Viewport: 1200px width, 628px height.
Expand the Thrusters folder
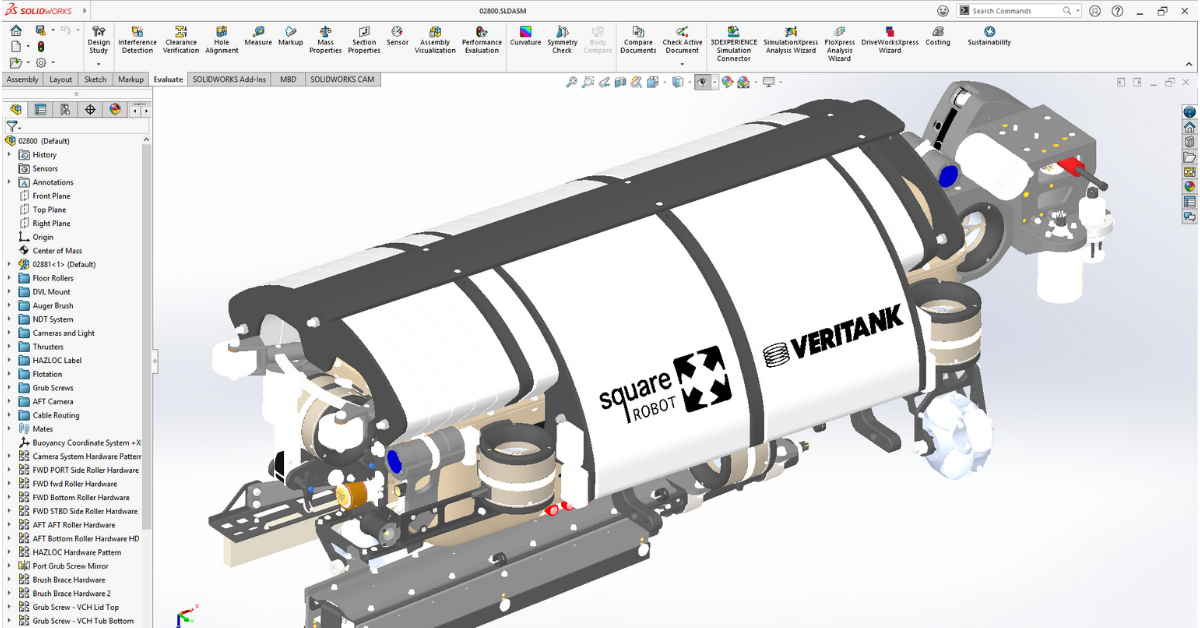tap(9, 347)
